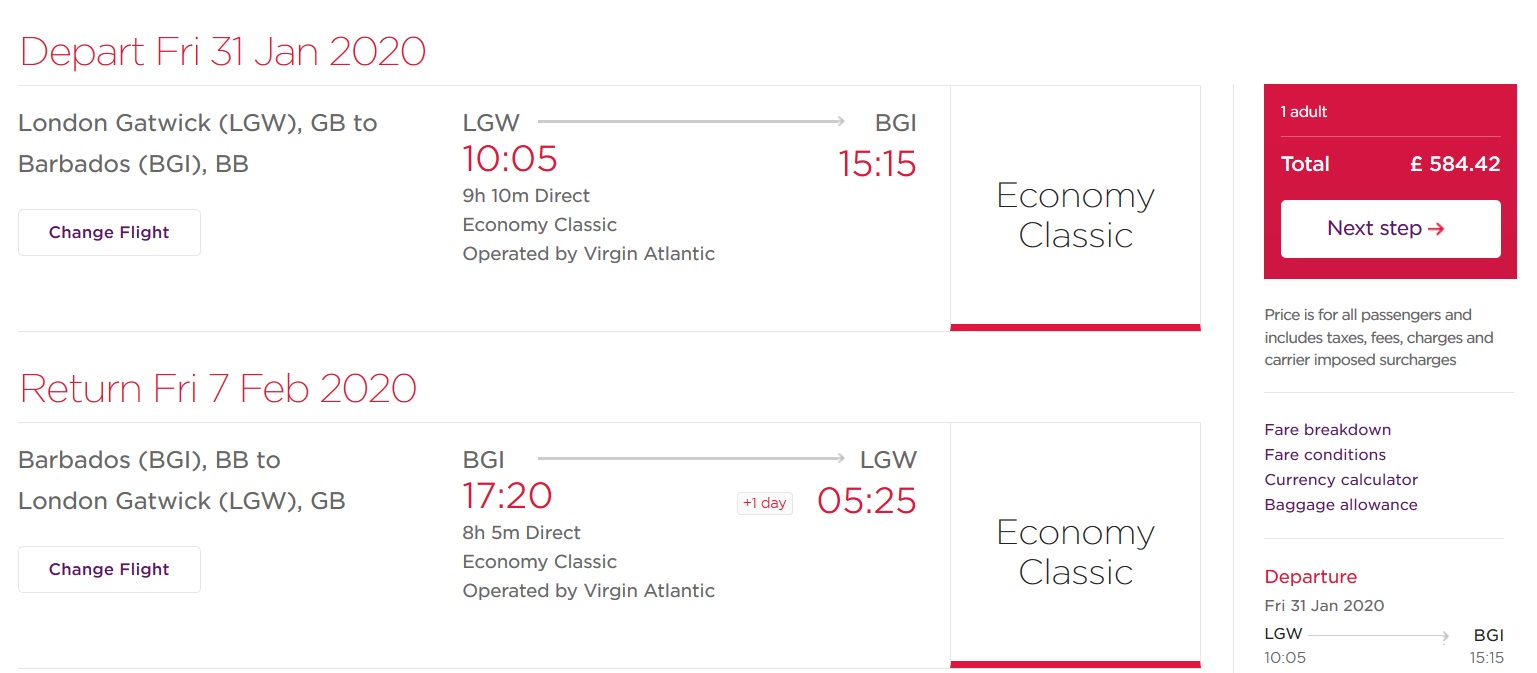Viewport: 1537px width, 673px height.
Task: Check the Baggage allowance link
Action: 1340,505
